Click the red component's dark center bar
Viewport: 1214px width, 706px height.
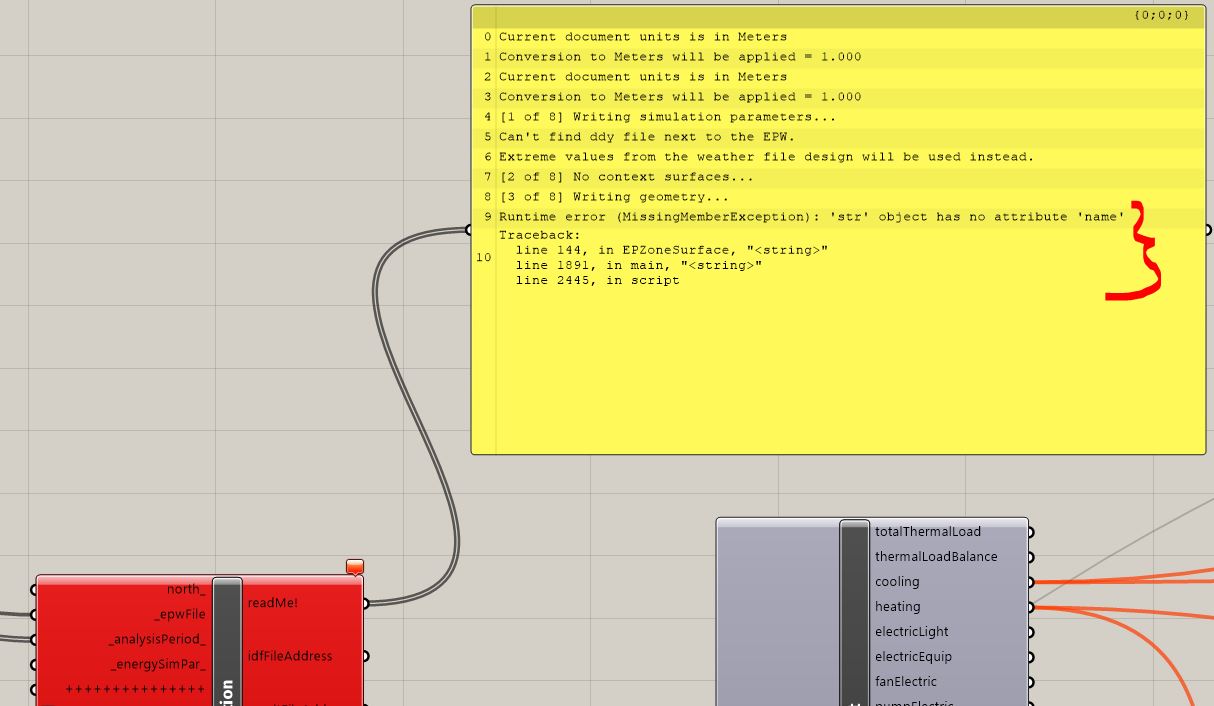(x=227, y=641)
